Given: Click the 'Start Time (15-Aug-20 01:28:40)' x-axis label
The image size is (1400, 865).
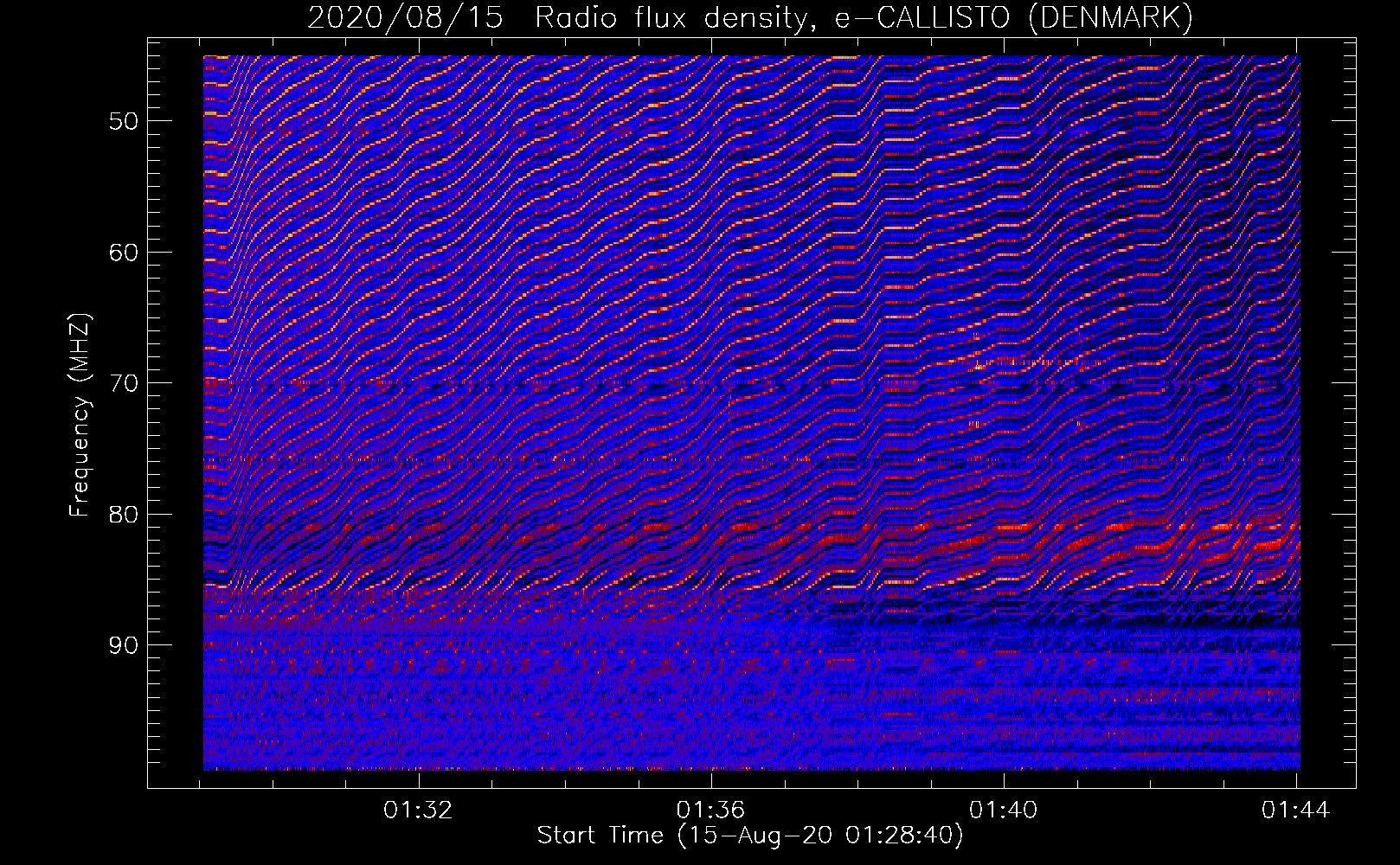Looking at the screenshot, I should point(750,836).
